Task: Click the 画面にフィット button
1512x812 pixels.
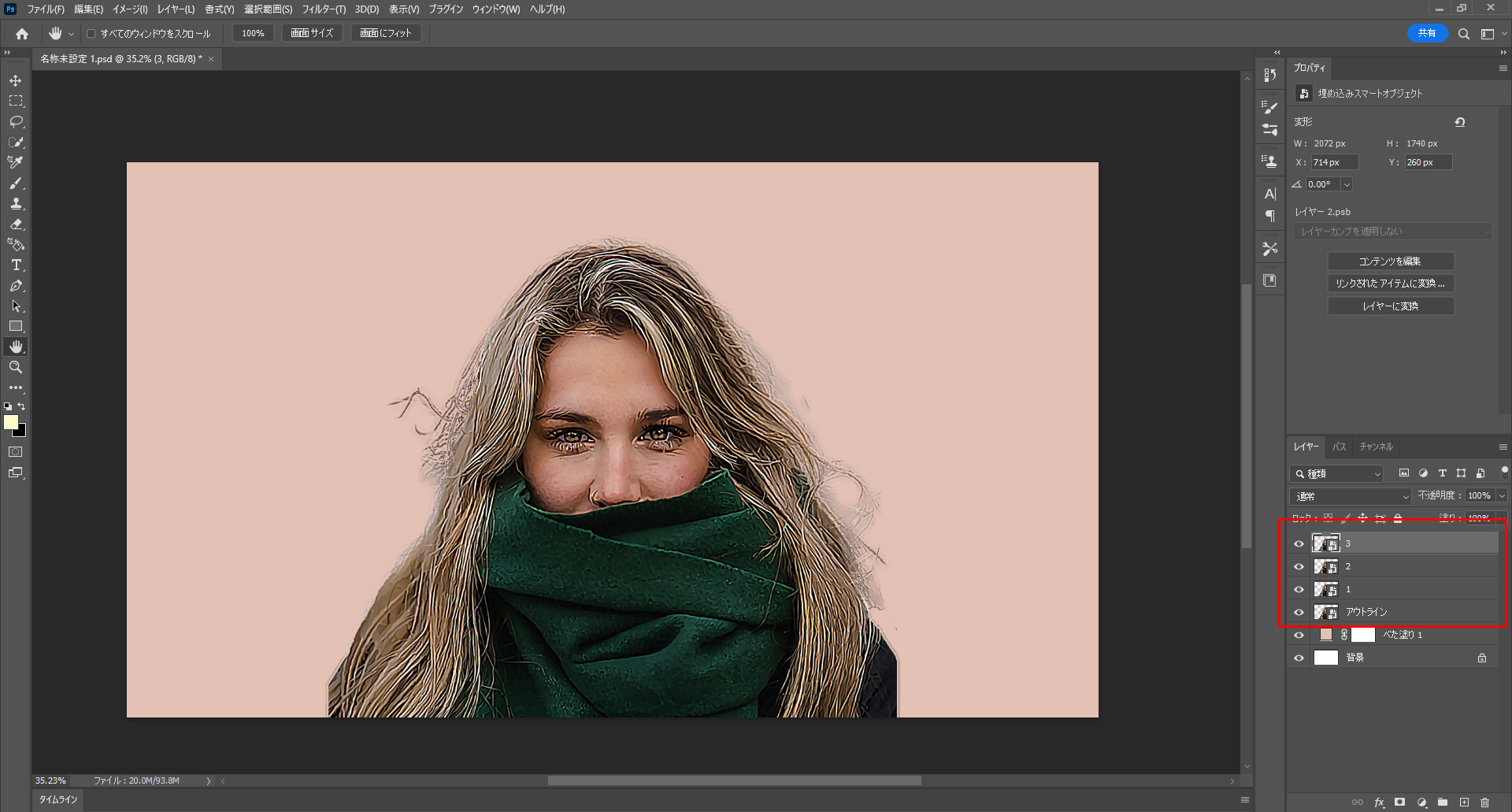Action: click(386, 33)
